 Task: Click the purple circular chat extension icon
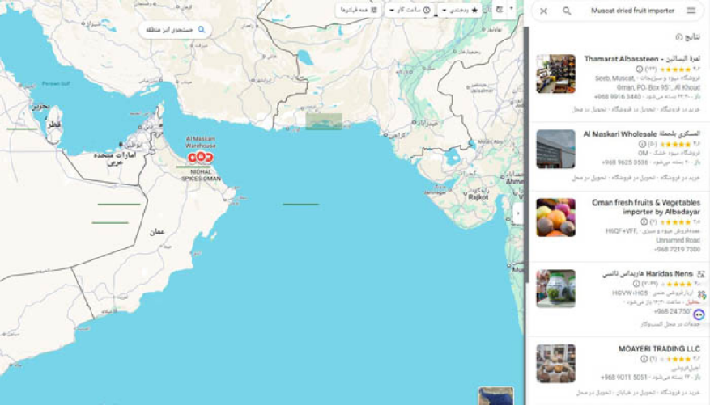click(x=699, y=314)
